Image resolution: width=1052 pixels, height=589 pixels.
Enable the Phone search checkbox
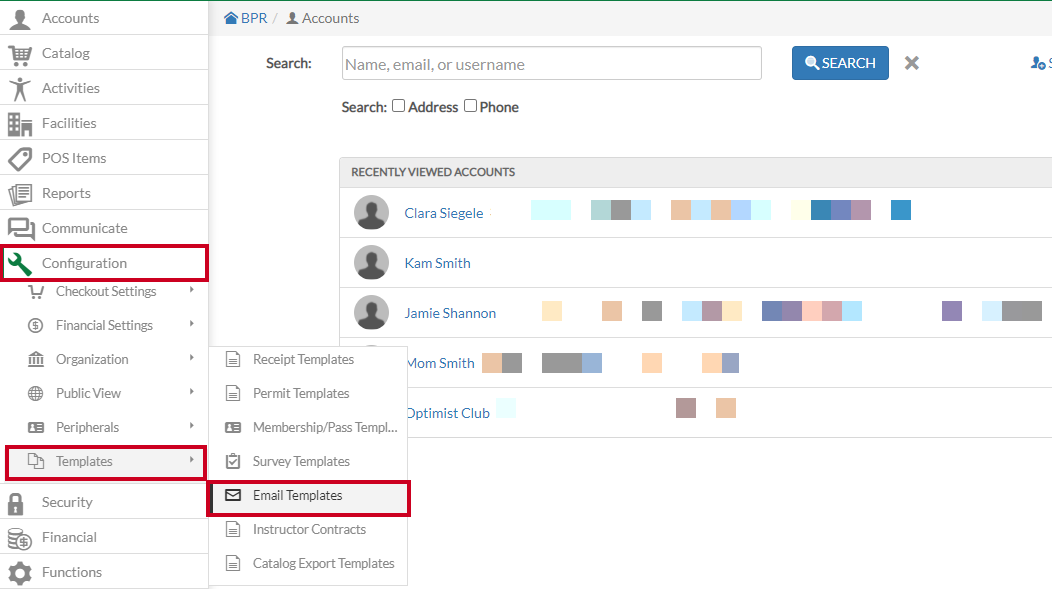[x=470, y=106]
